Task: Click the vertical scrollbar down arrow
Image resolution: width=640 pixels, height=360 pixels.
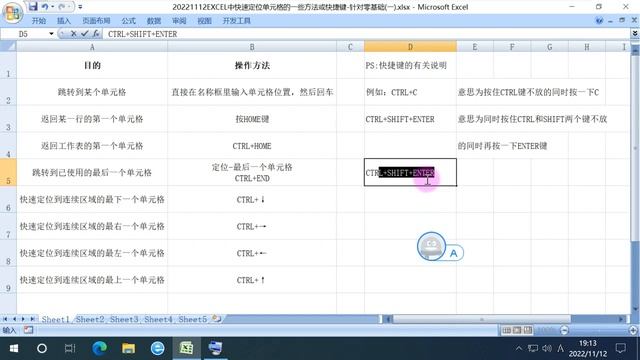Action: 635,309
